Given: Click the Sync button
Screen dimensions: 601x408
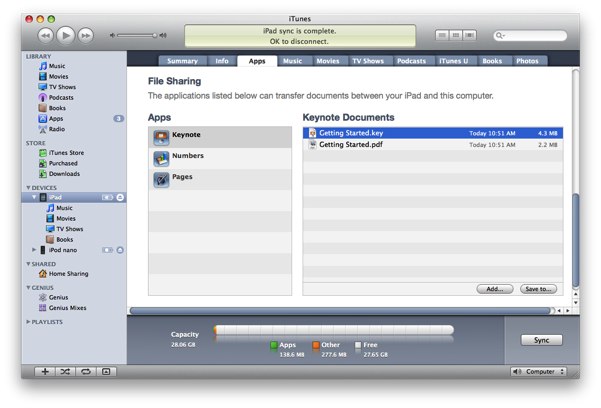Looking at the screenshot, I should (542, 340).
